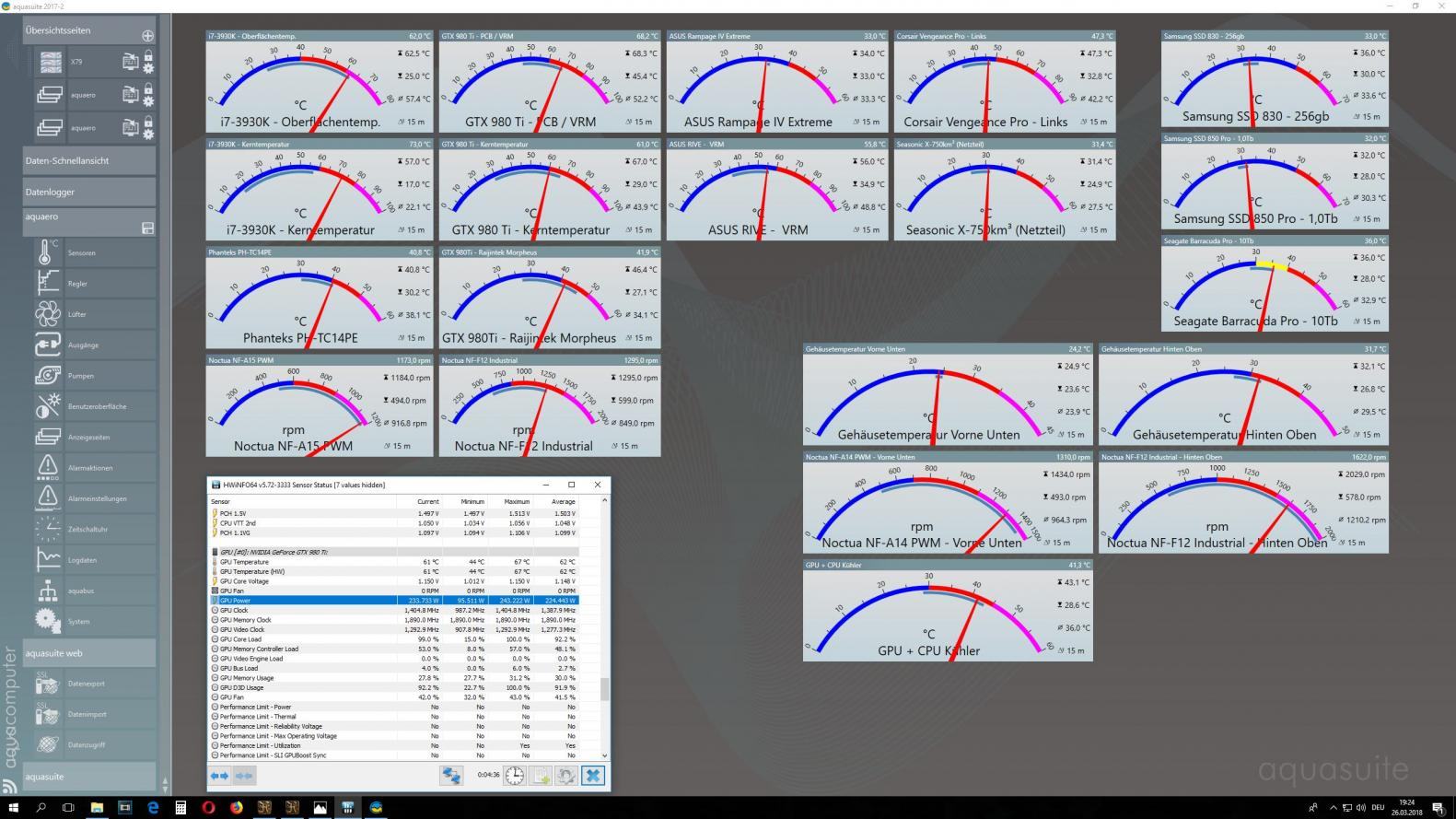
Task: Click Seagate Barracuda Pro 10Tb gauge
Action: point(1275,284)
